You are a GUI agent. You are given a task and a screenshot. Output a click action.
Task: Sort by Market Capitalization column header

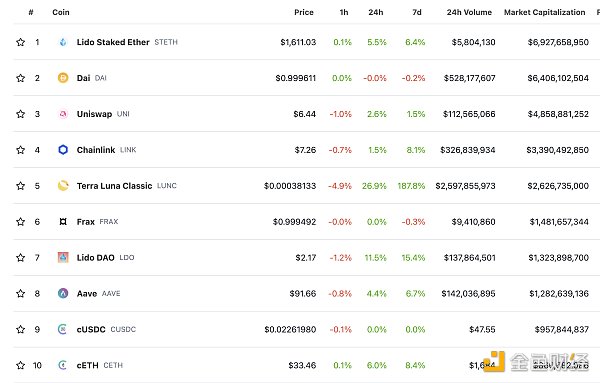point(545,12)
